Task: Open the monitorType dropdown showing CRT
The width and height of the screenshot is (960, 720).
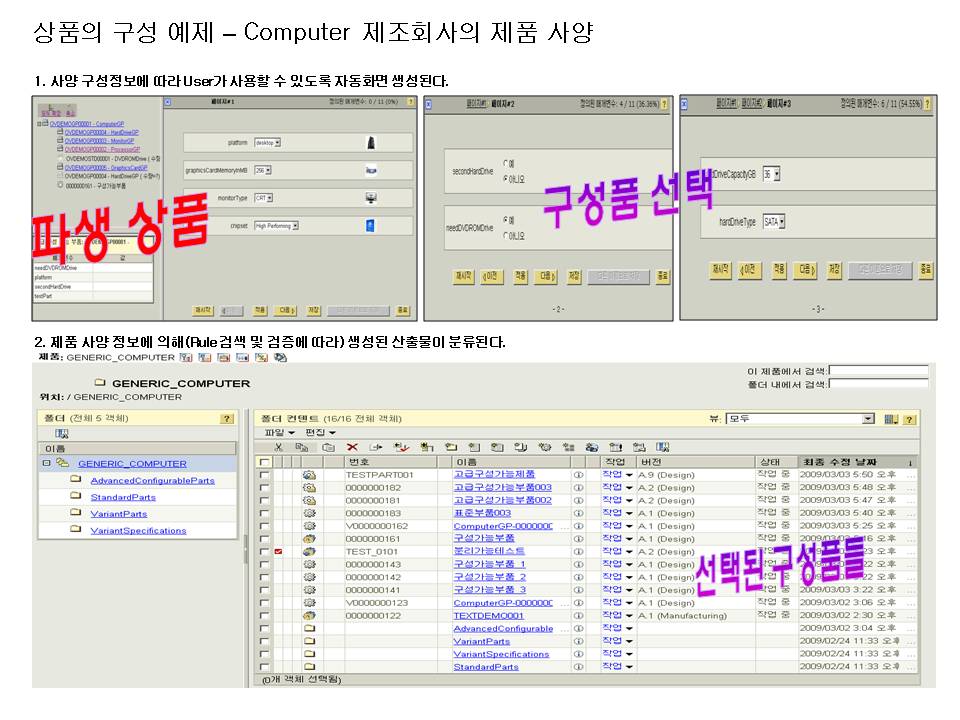Action: click(264, 198)
